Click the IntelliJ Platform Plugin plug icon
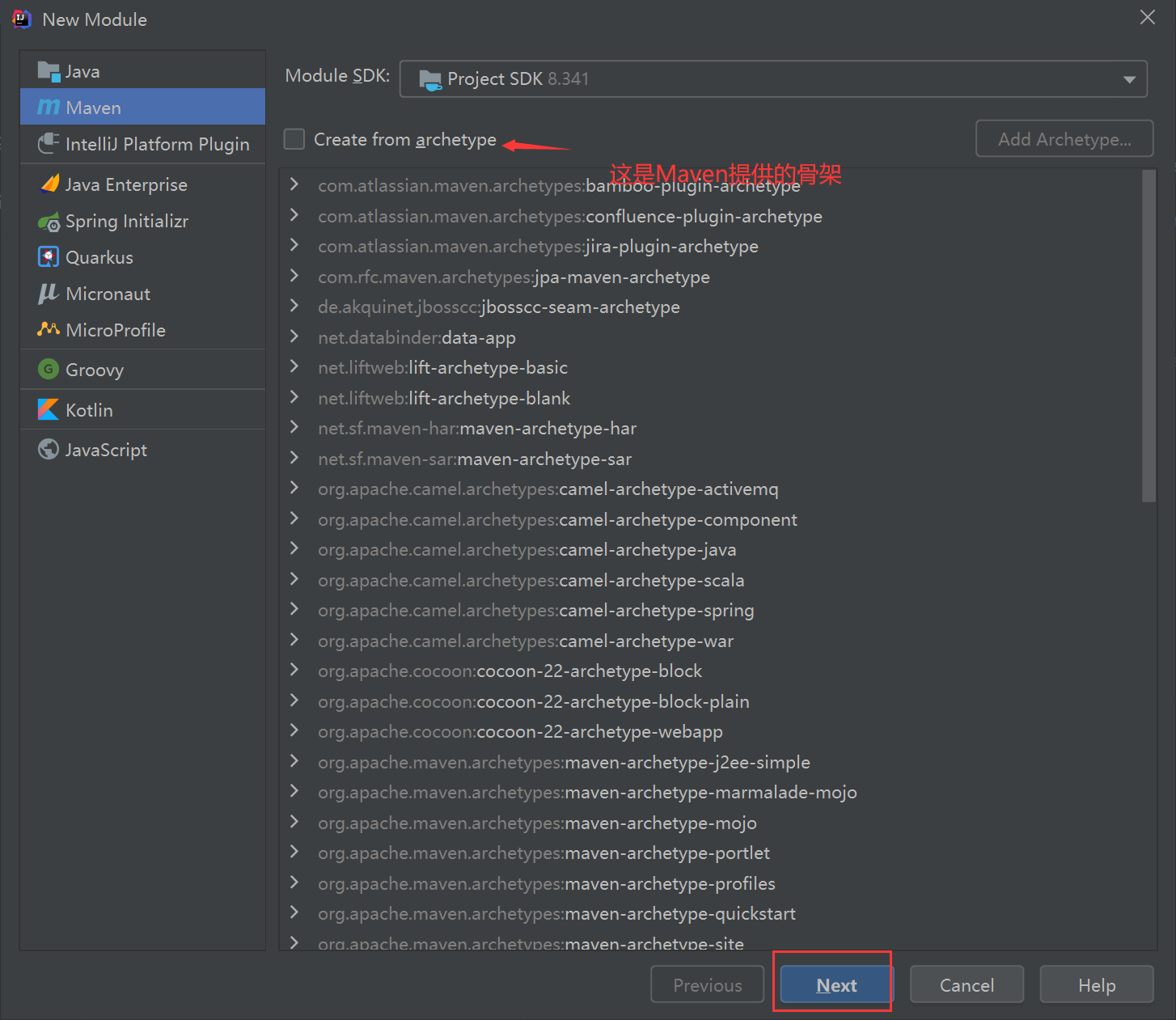This screenshot has height=1020, width=1176. (x=49, y=143)
